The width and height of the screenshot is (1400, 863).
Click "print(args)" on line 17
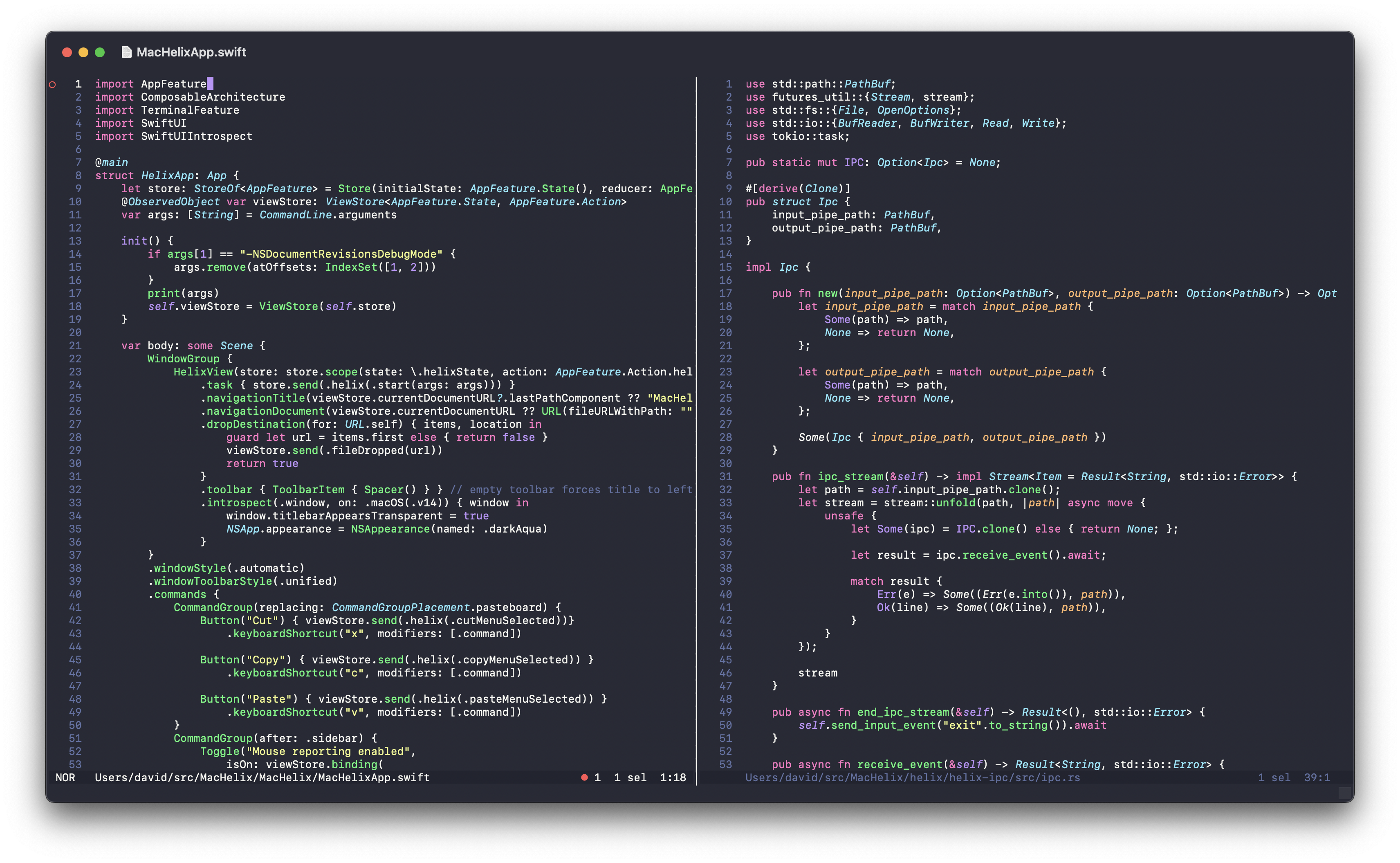(183, 293)
